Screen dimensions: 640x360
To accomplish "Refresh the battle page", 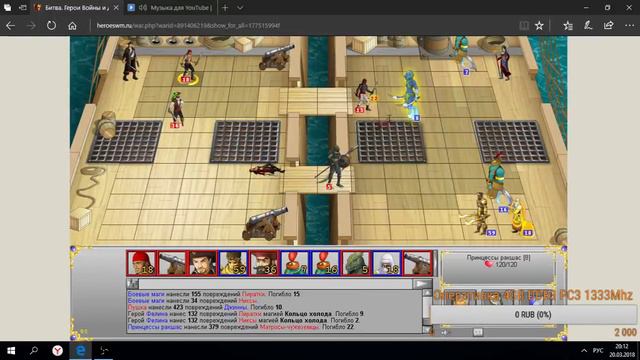I will 51,25.
